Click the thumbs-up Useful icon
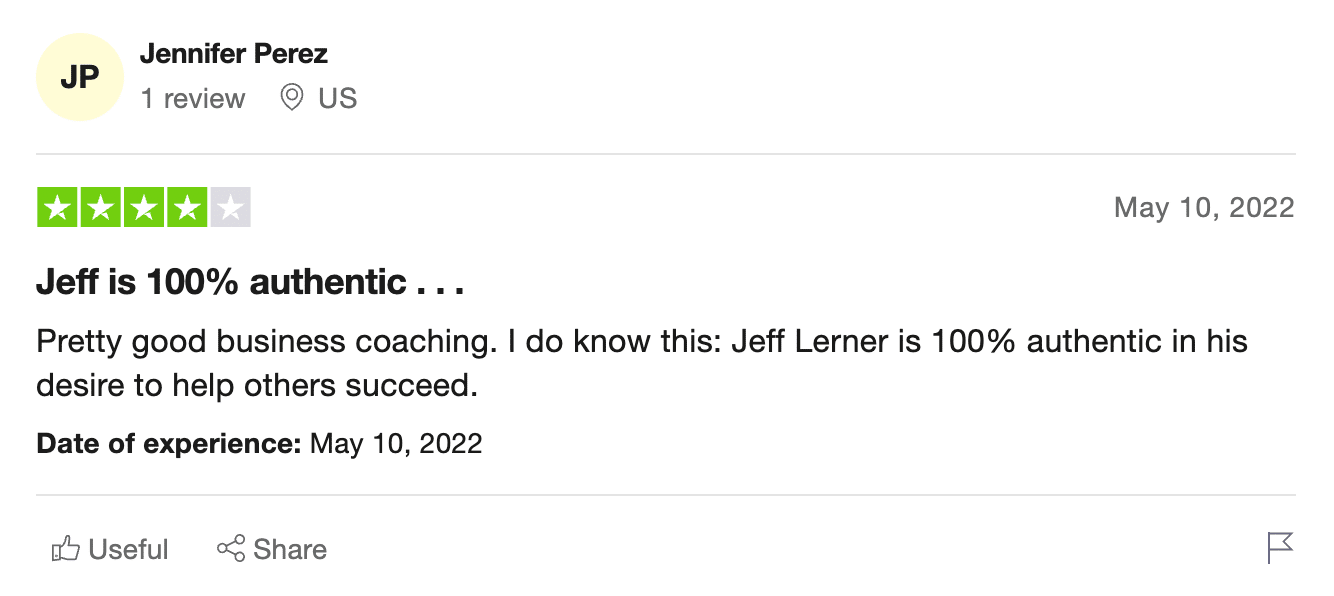 [65, 548]
